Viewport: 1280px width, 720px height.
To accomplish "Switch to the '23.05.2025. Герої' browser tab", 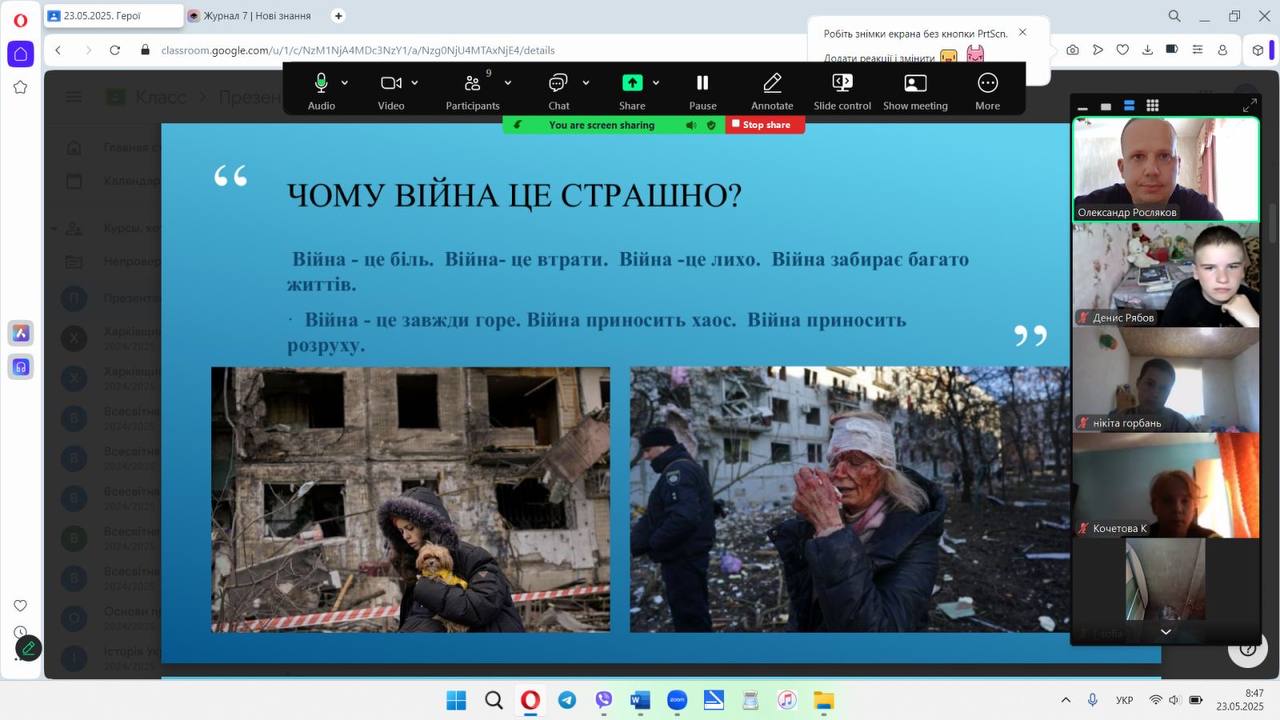I will tap(112, 16).
